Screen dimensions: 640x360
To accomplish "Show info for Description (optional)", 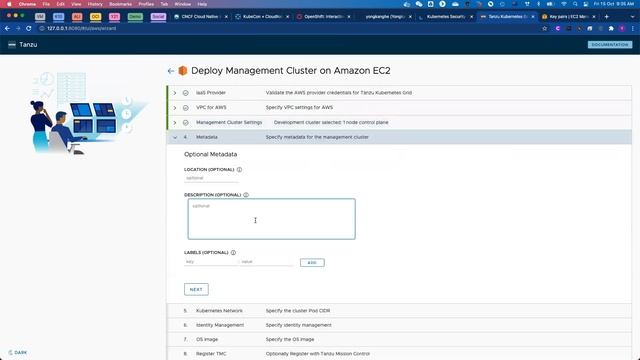I will tap(246, 195).
